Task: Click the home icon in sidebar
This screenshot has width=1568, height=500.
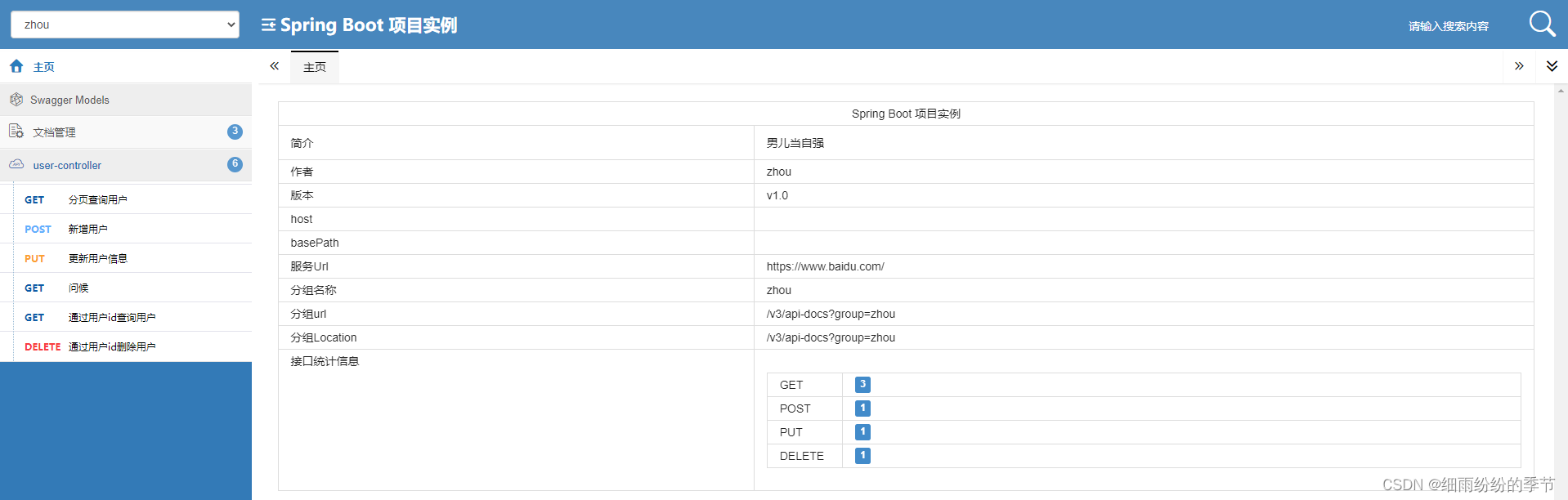Action: pos(16,66)
